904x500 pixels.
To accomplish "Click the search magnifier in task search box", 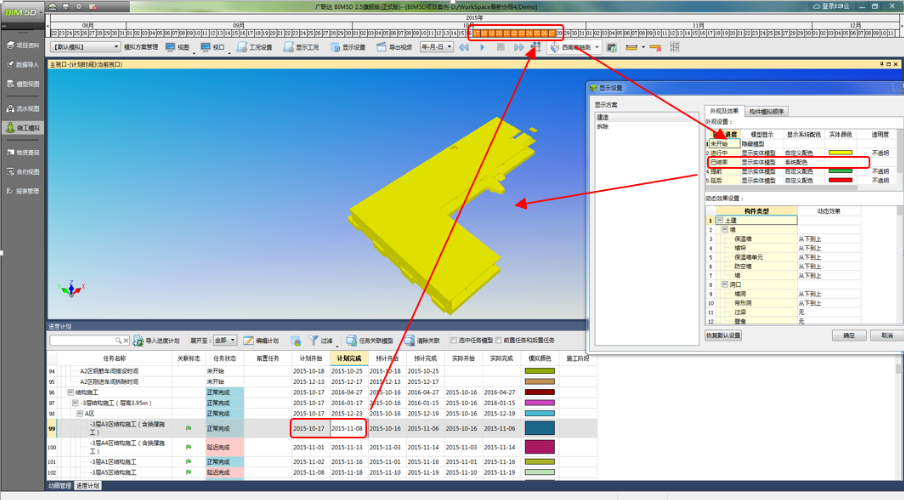I will 118,341.
